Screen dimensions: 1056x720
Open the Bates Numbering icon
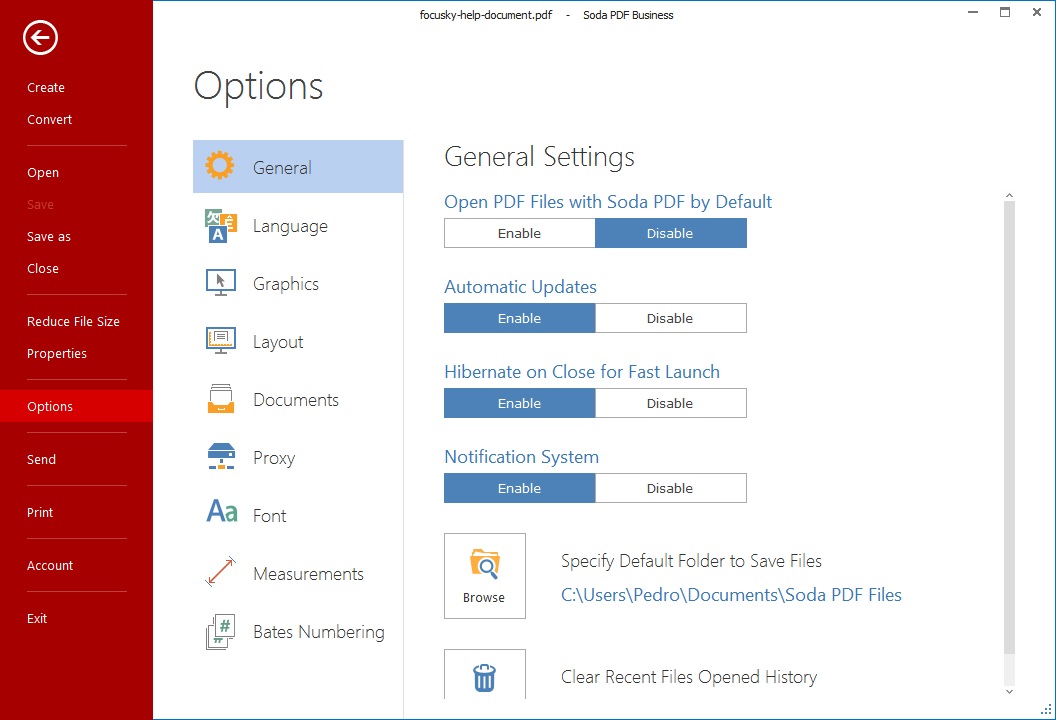pos(220,631)
